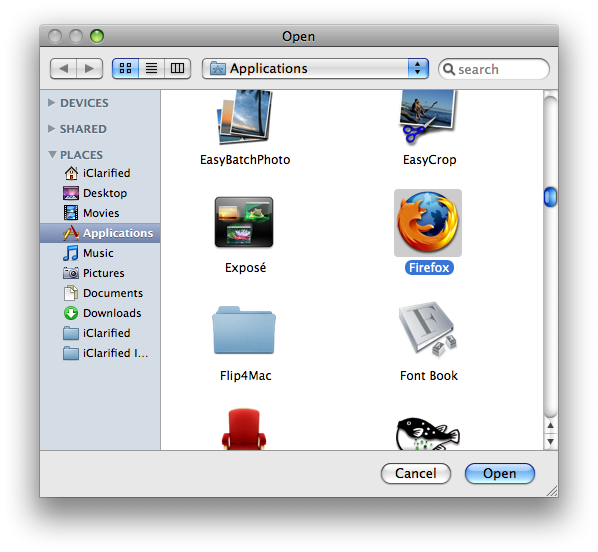Click the popup menu up-down arrows

pyautogui.click(x=418, y=69)
